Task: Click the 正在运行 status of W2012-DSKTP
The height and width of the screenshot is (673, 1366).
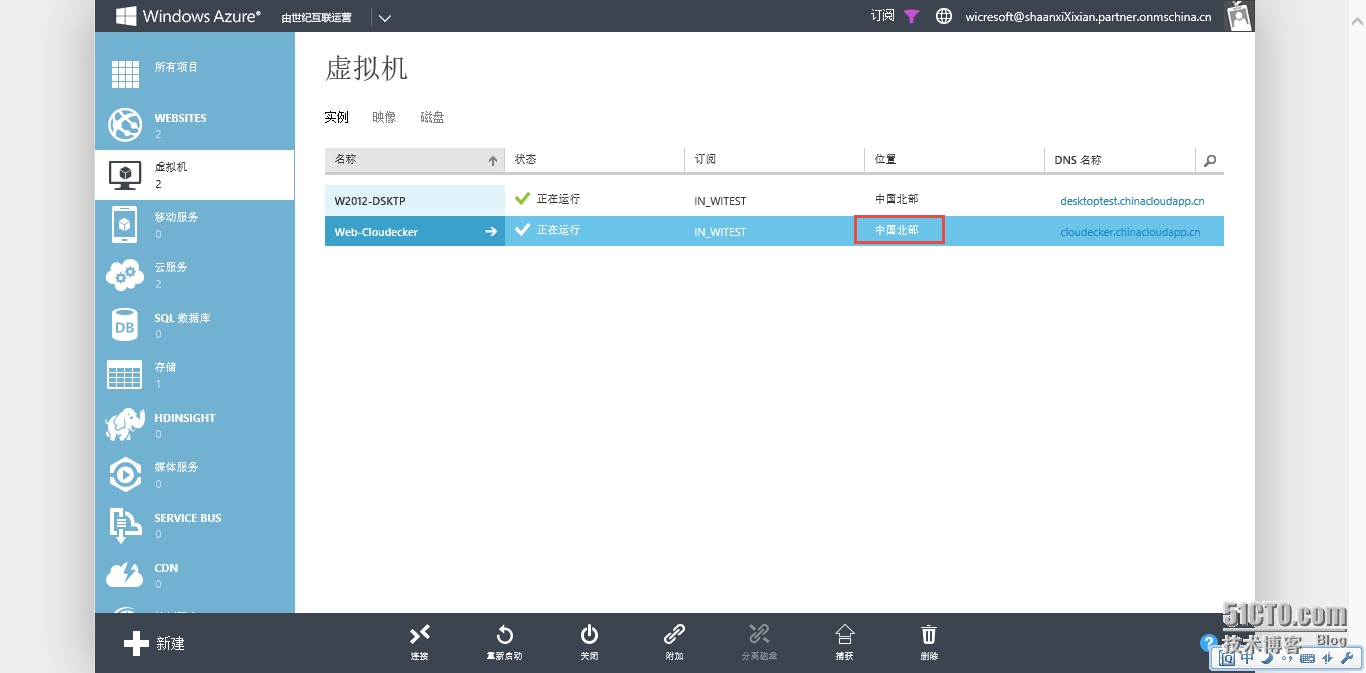Action: tap(558, 199)
